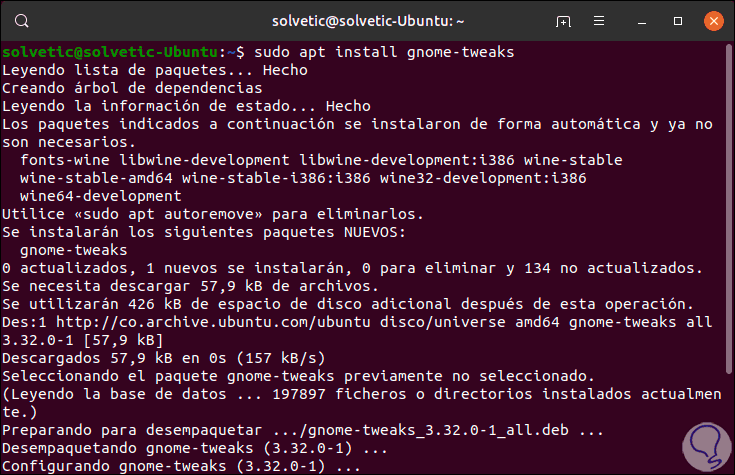Viewport: 735px width, 475px height.
Task: Close the terminal window
Action: coord(713,21)
